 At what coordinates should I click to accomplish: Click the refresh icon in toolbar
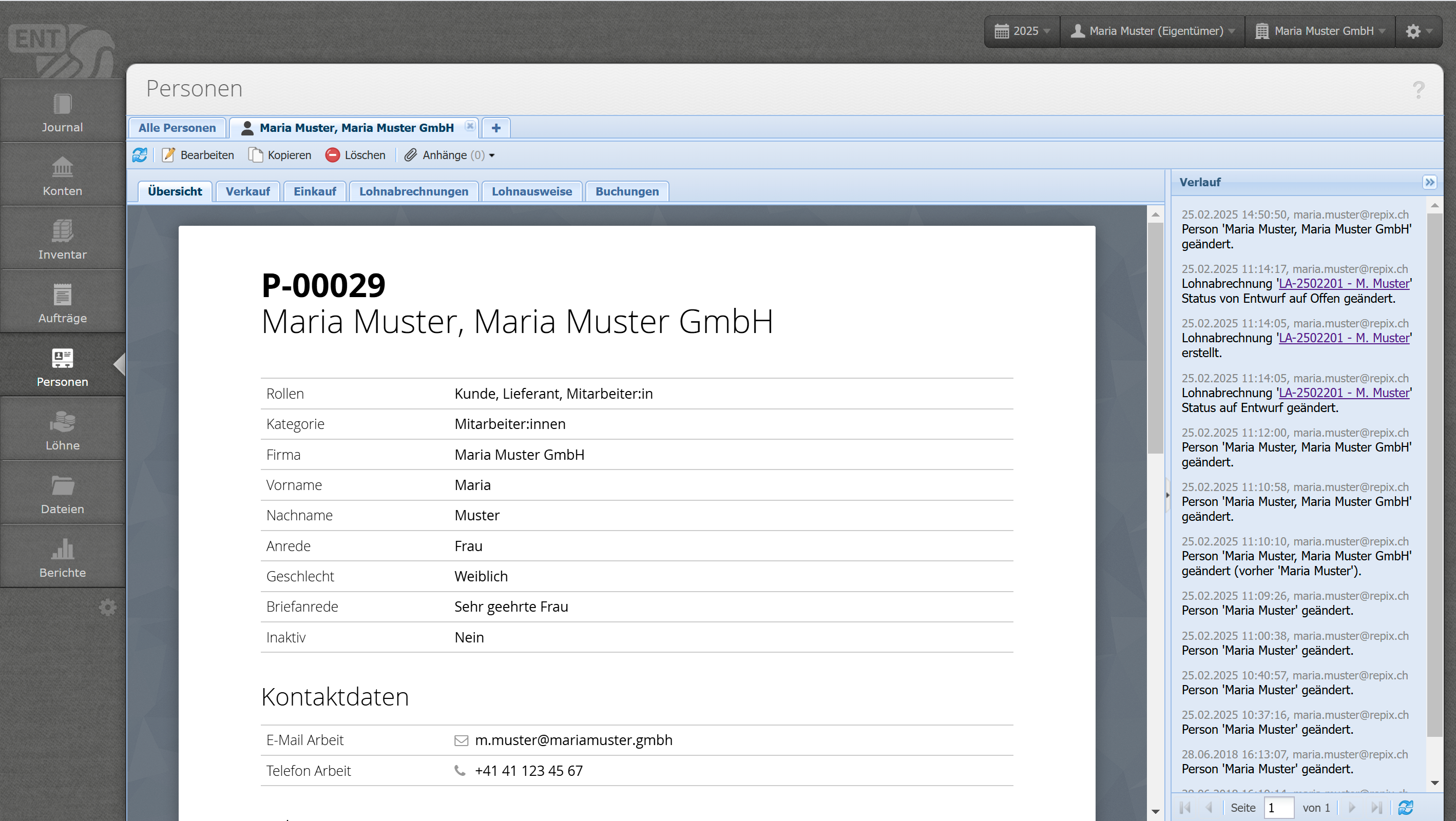point(140,155)
